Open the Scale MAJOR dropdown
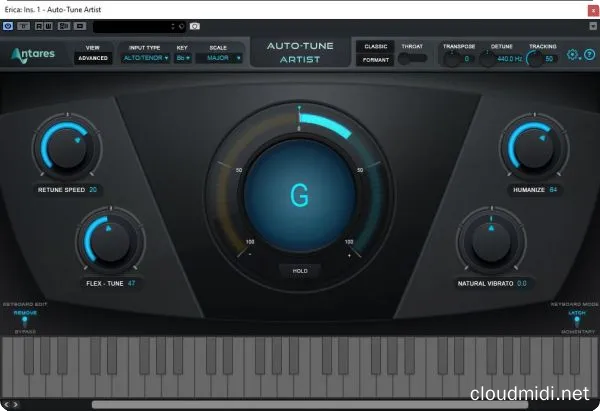Screen dimensions: 600x411 point(219,58)
